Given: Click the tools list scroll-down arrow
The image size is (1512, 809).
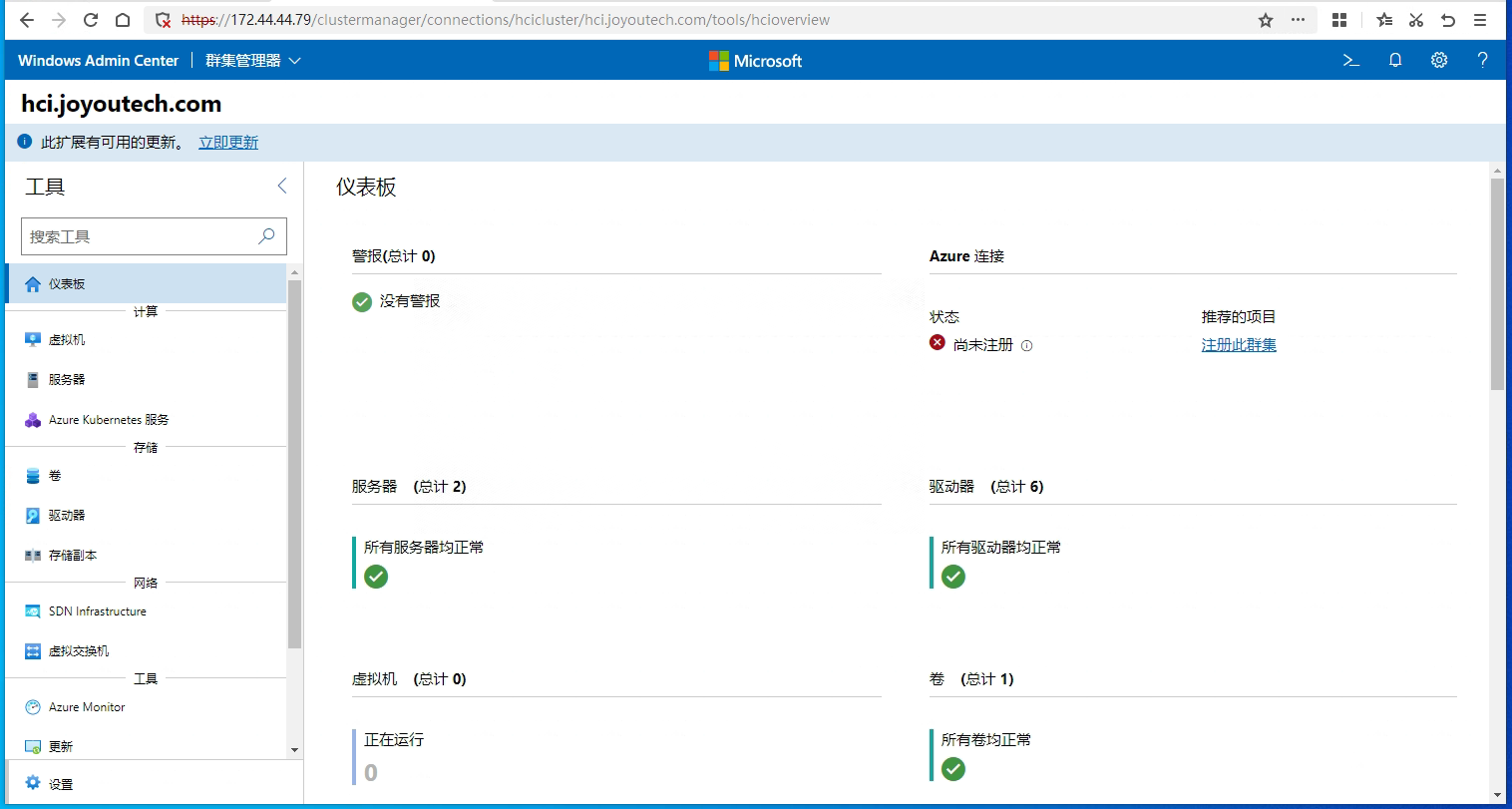Looking at the screenshot, I should 294,750.
